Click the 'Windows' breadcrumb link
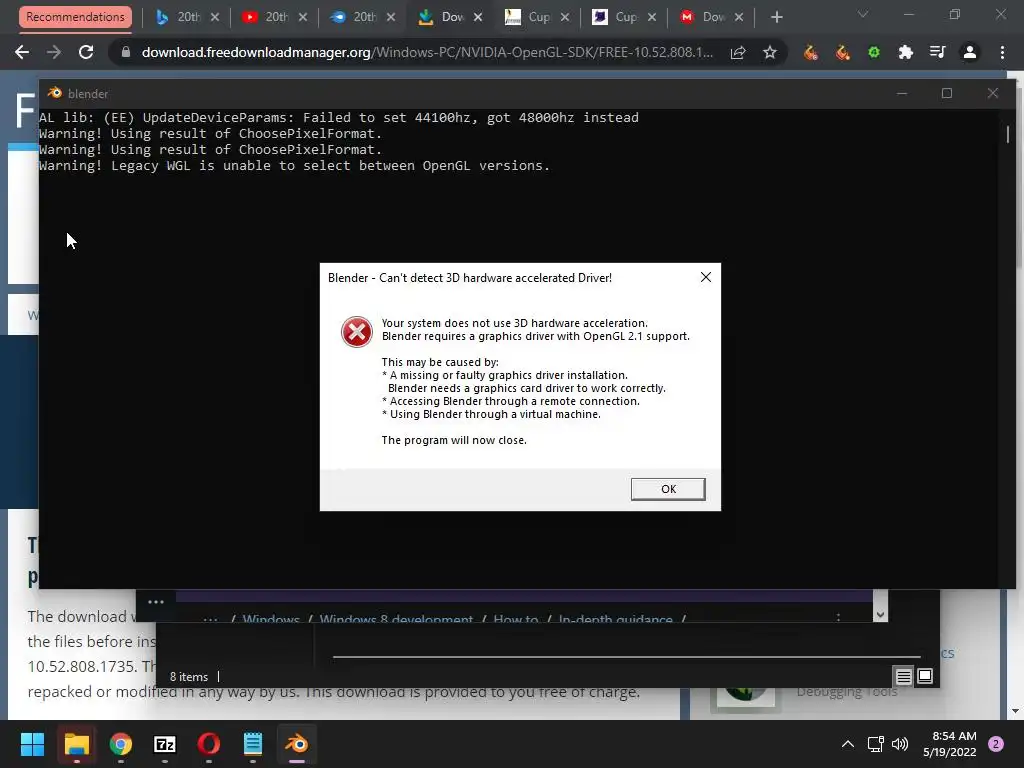 tap(271, 618)
